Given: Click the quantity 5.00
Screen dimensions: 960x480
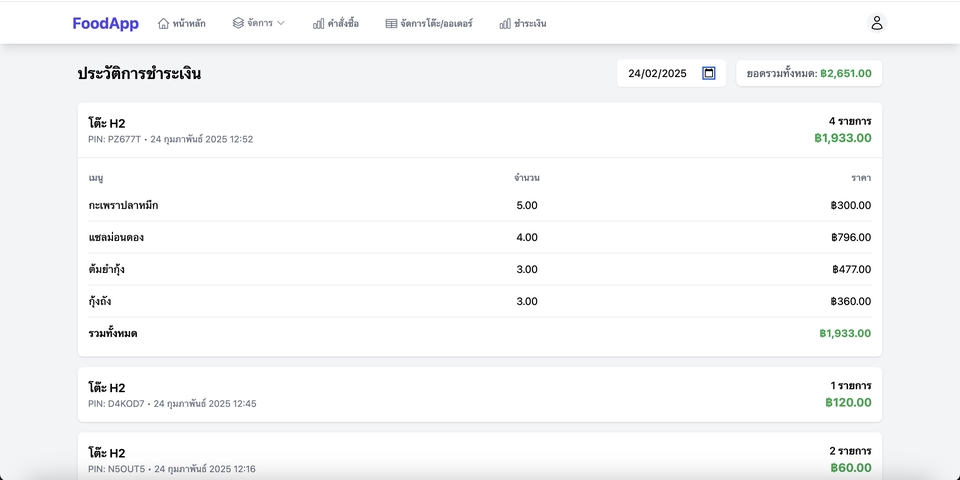Looking at the screenshot, I should coord(527,206).
